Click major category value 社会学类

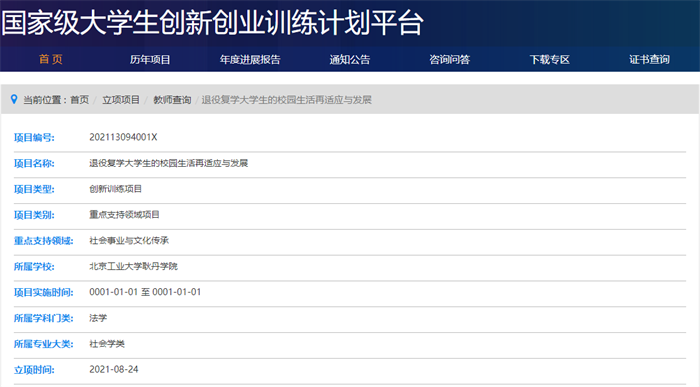[107, 344]
